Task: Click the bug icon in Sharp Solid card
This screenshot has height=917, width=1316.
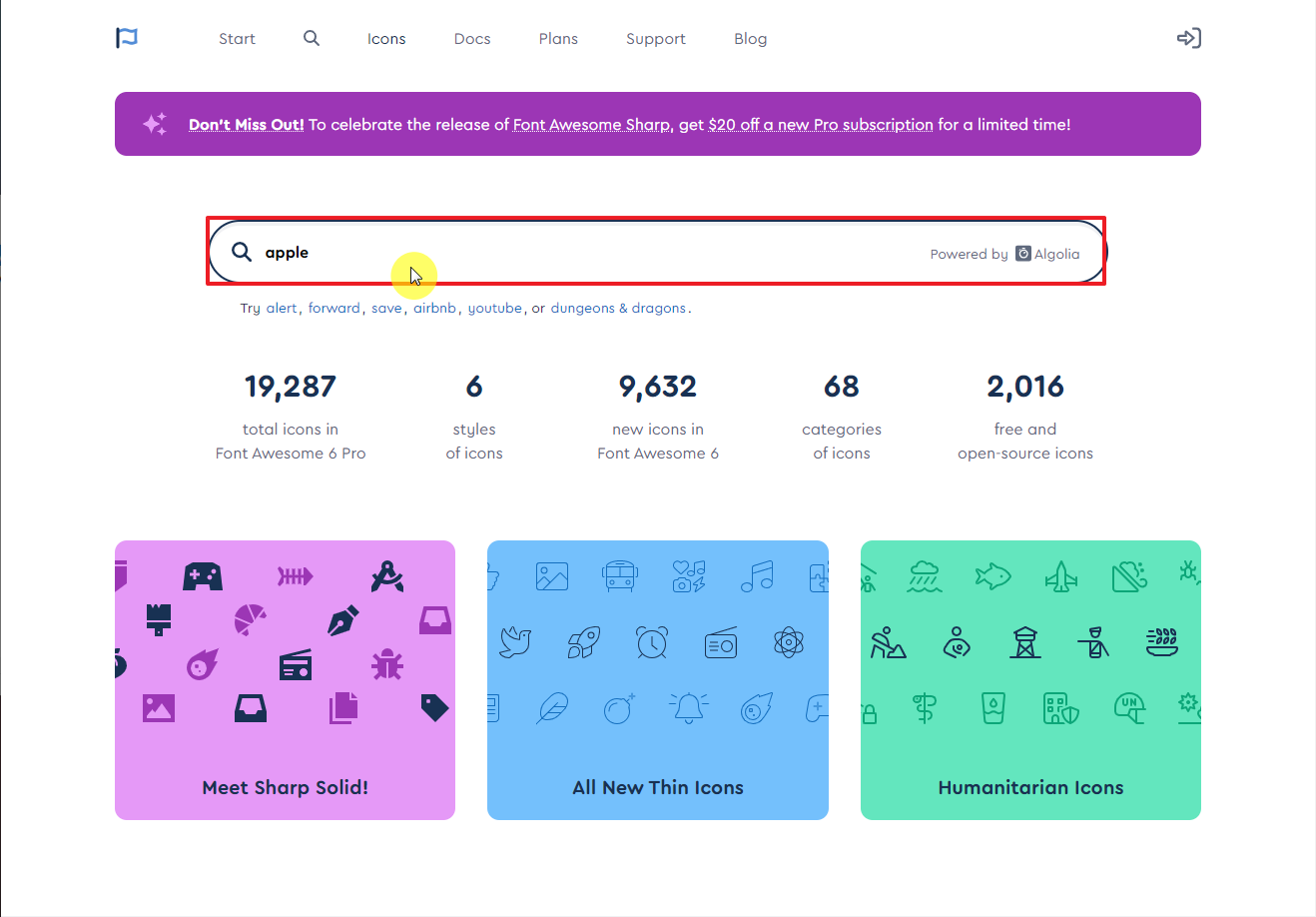Action: pyautogui.click(x=387, y=664)
